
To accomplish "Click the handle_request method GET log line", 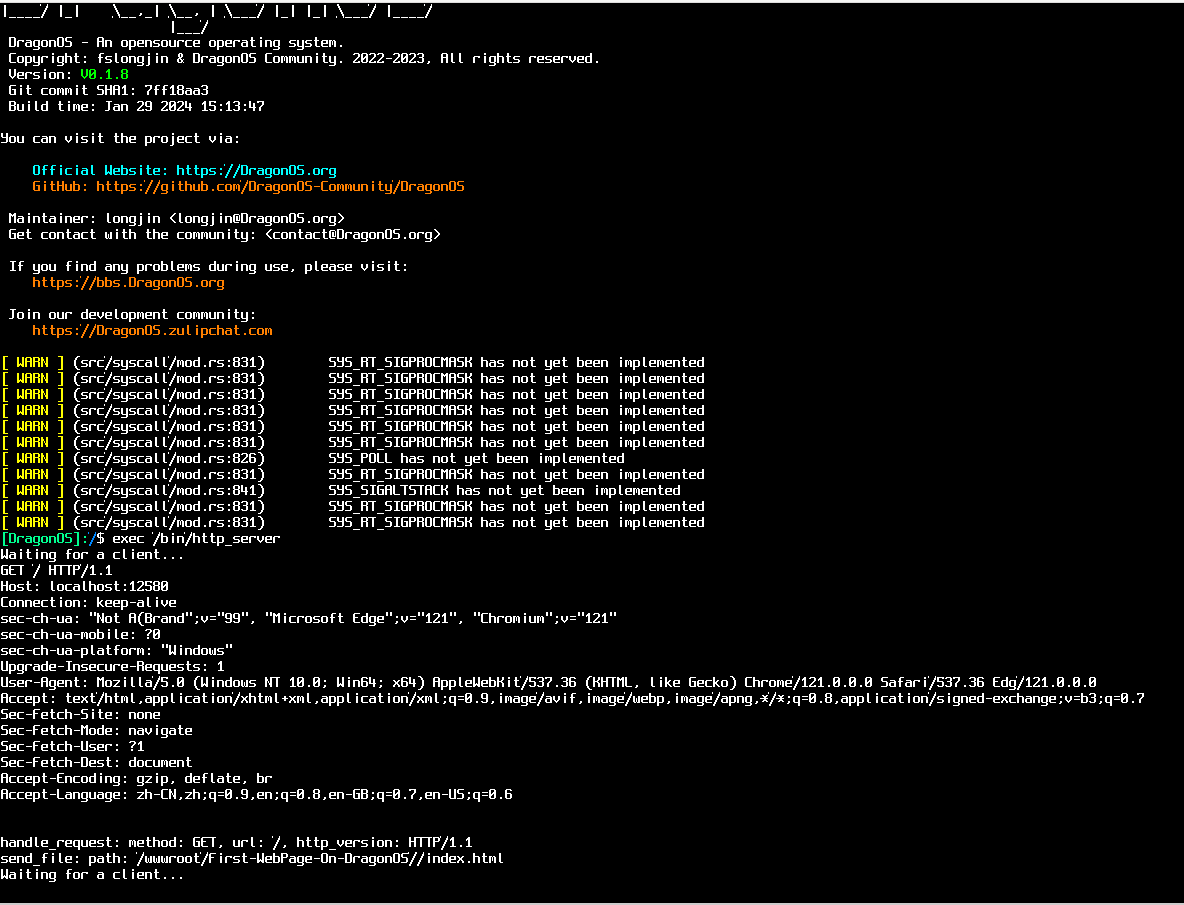I will pos(236,843).
